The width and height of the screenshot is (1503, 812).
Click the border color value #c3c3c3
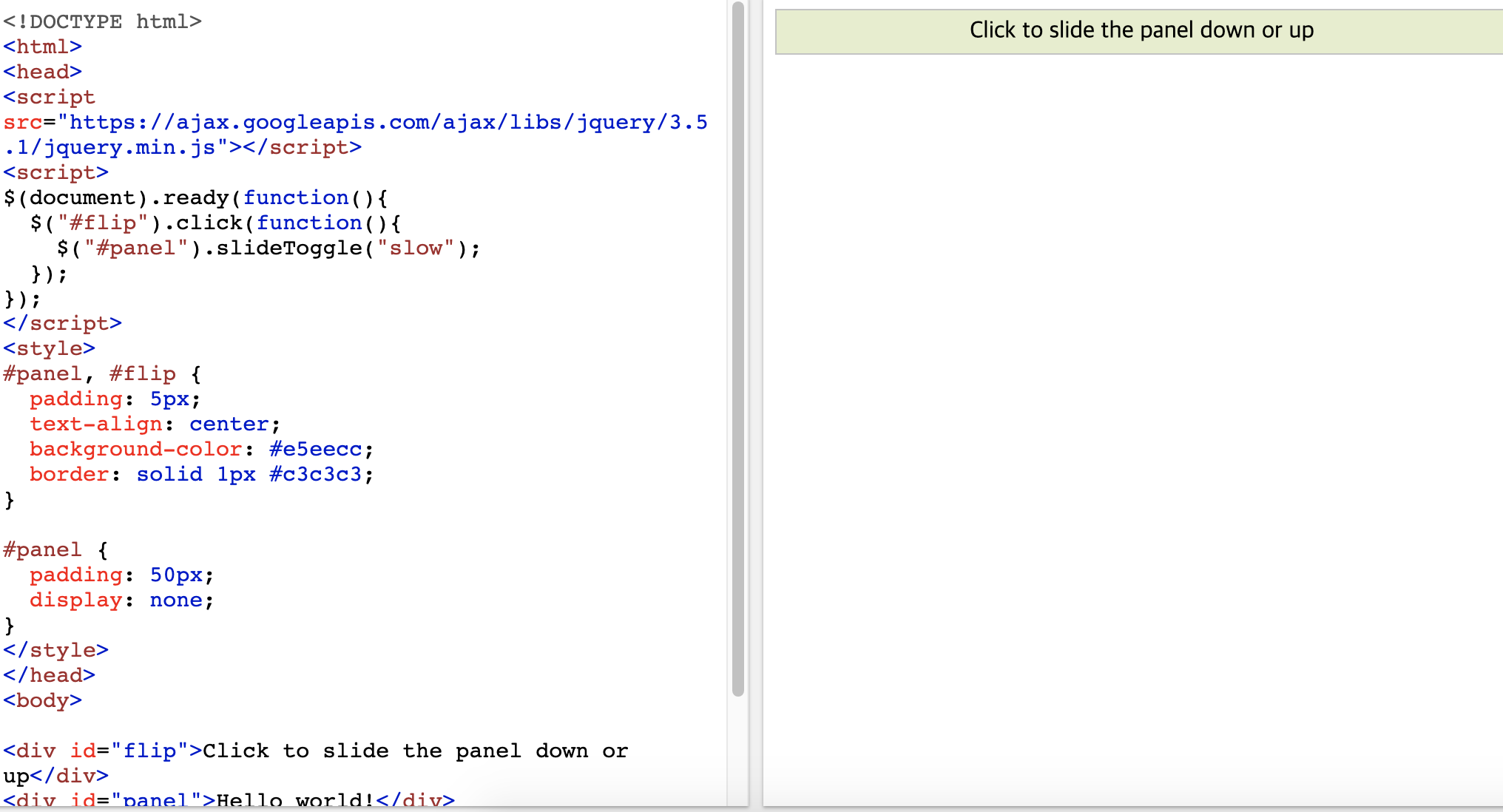(315, 475)
